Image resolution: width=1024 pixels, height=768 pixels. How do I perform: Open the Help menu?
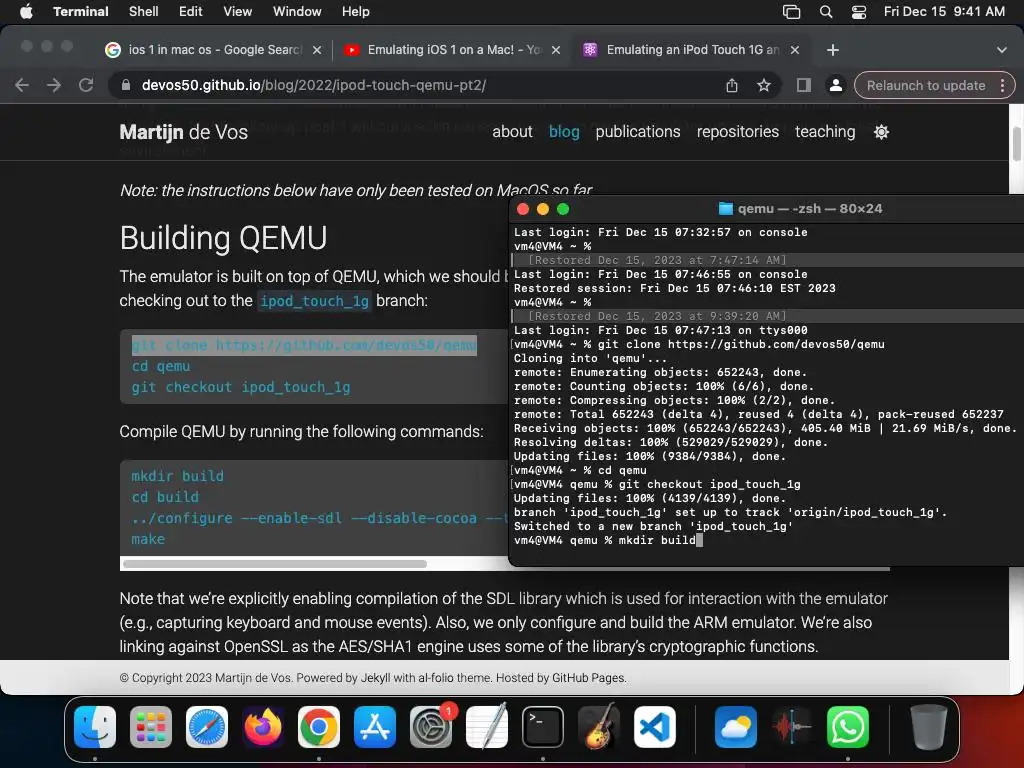356,11
